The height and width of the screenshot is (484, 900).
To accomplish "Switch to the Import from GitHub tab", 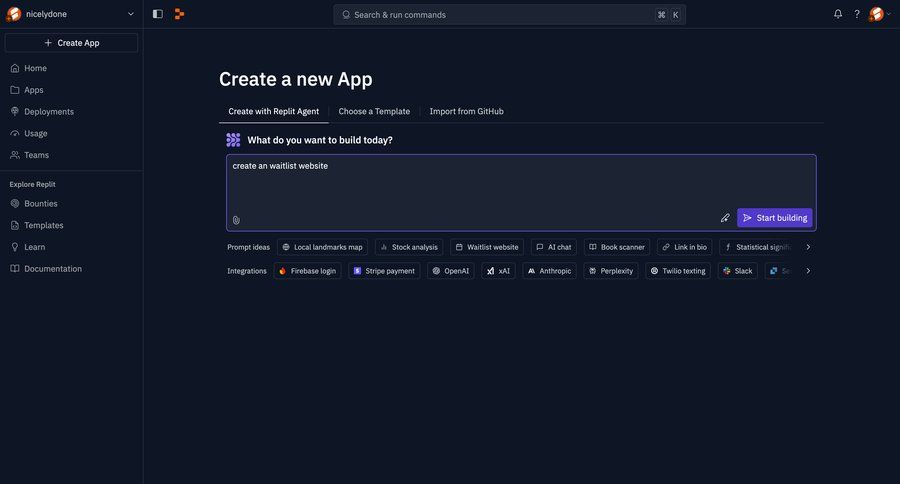I will (x=466, y=111).
